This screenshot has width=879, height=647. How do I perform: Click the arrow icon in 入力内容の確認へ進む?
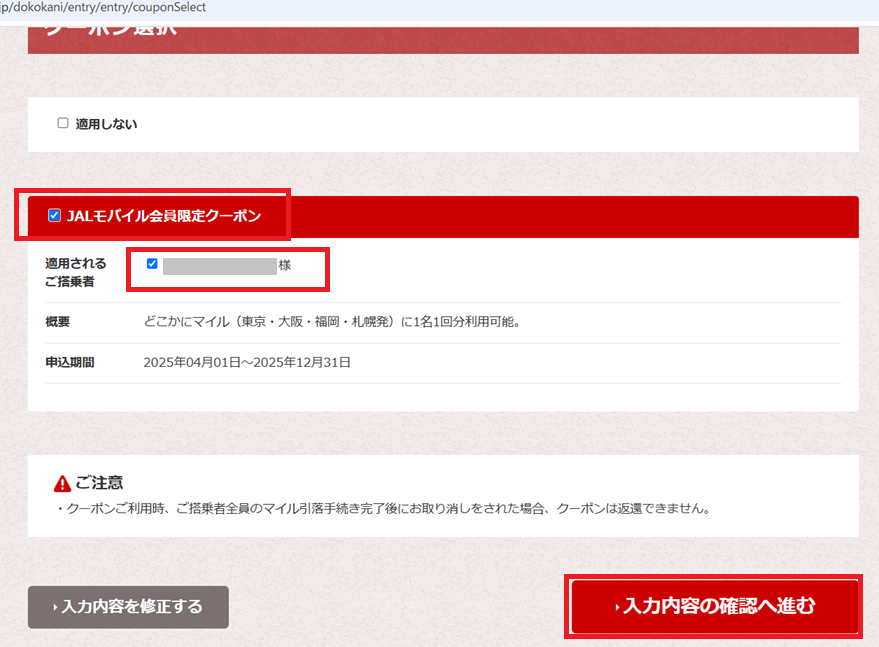coord(617,607)
